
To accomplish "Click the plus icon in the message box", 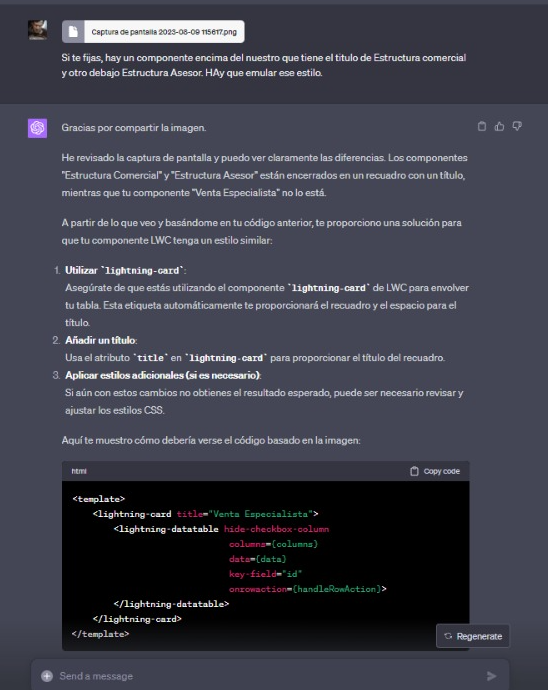I will click(x=47, y=676).
